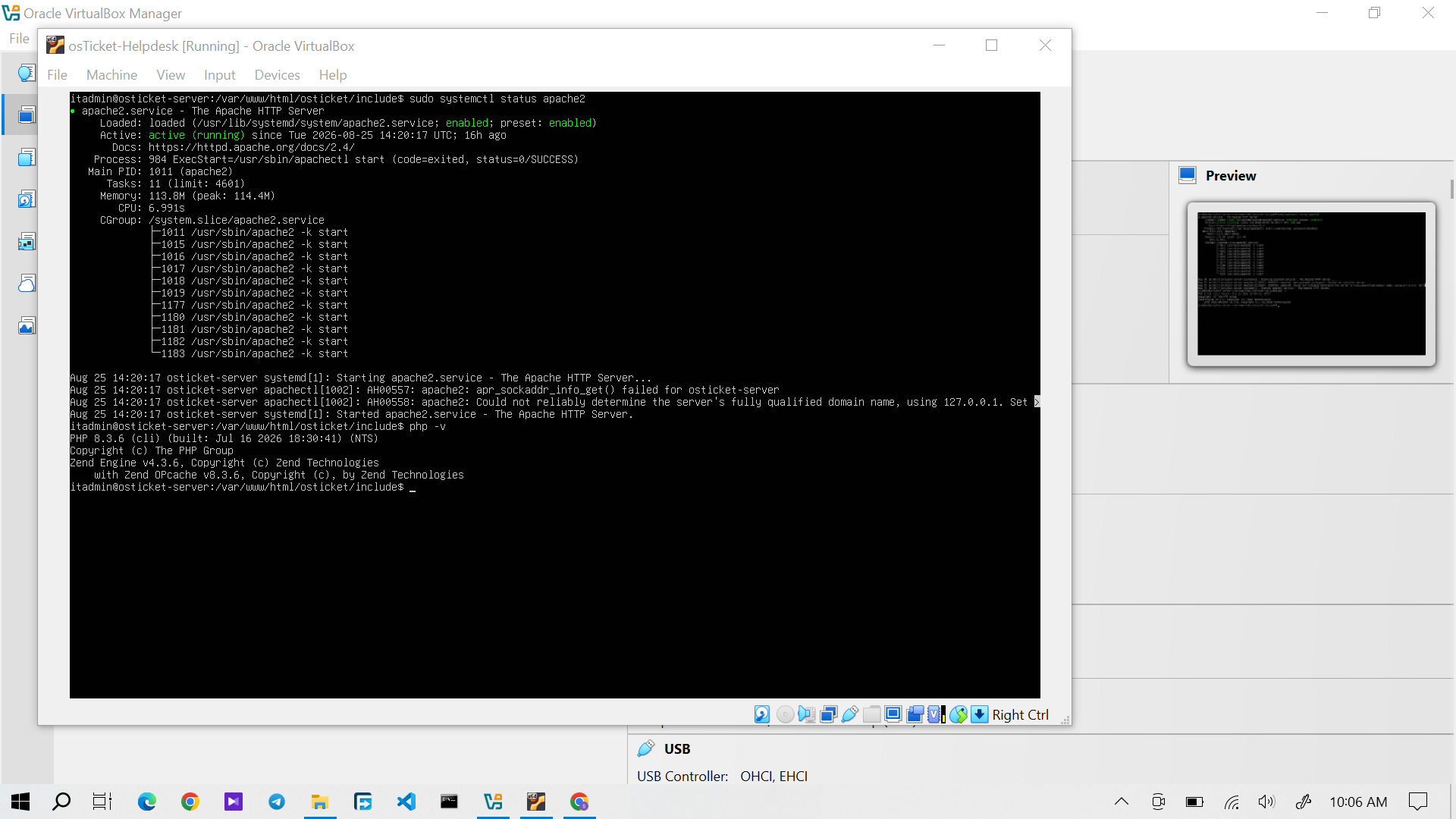Click the virtualization CPU status indicator

point(936,714)
